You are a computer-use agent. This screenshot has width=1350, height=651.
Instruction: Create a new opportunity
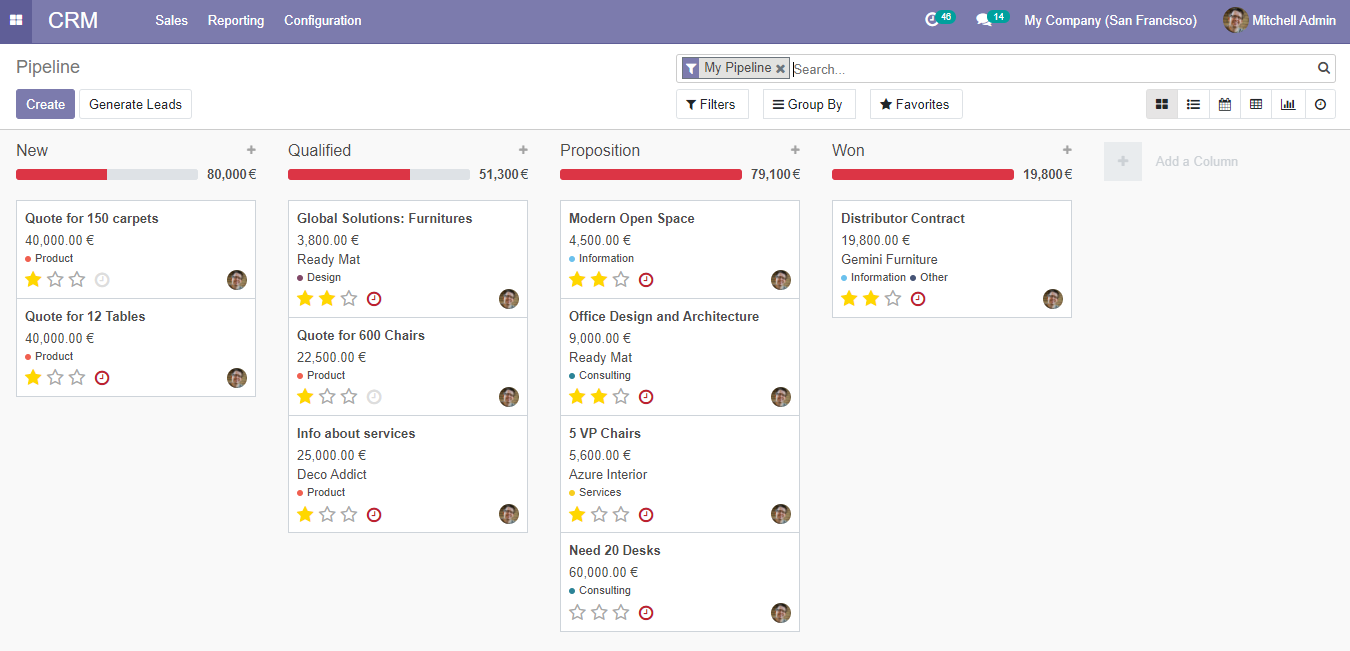point(45,103)
